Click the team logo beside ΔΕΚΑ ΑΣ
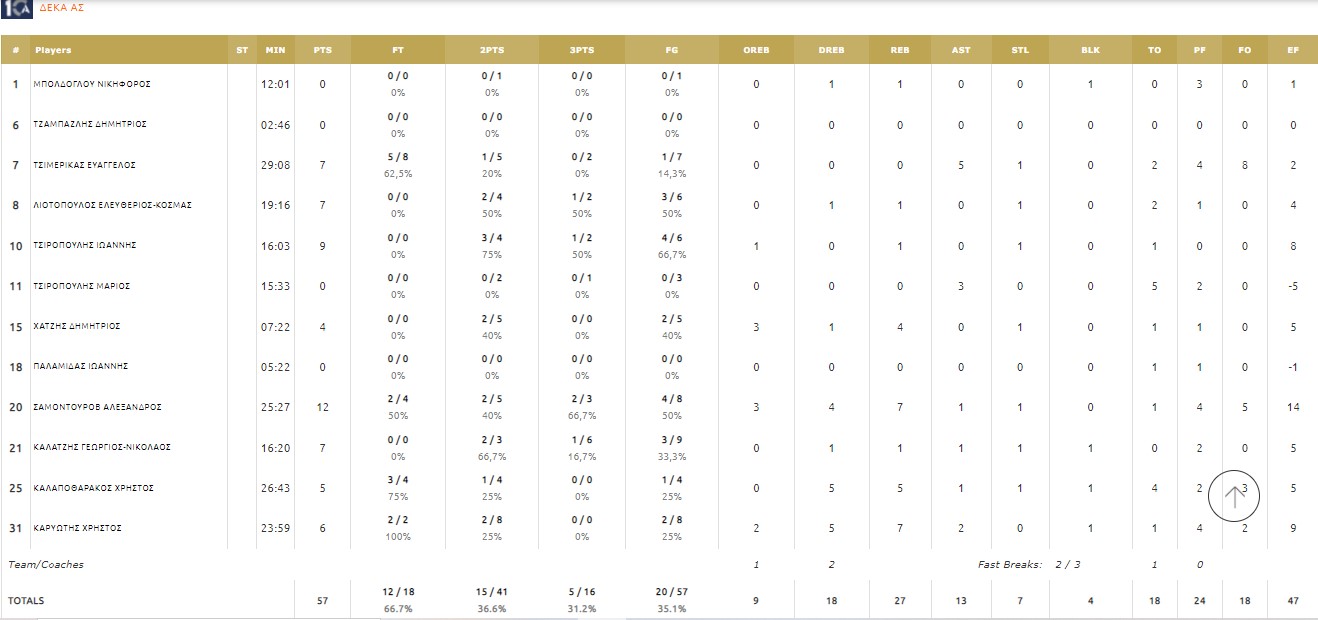Image resolution: width=1318 pixels, height=620 pixels. coord(18,8)
